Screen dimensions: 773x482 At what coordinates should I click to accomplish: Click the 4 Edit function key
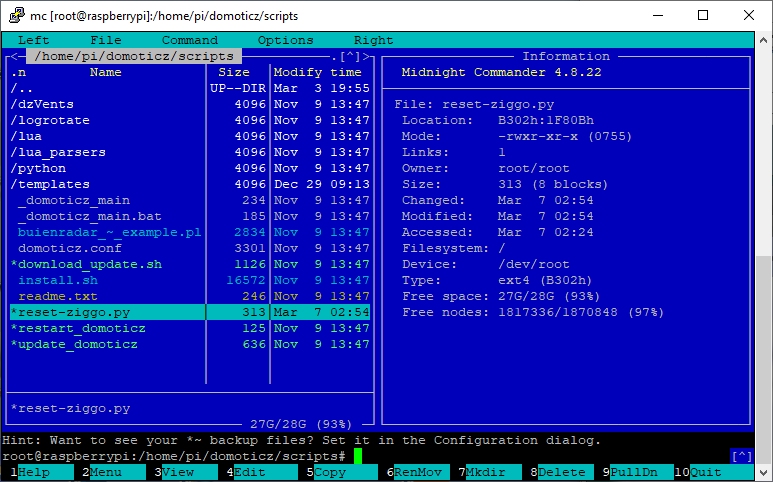262,472
